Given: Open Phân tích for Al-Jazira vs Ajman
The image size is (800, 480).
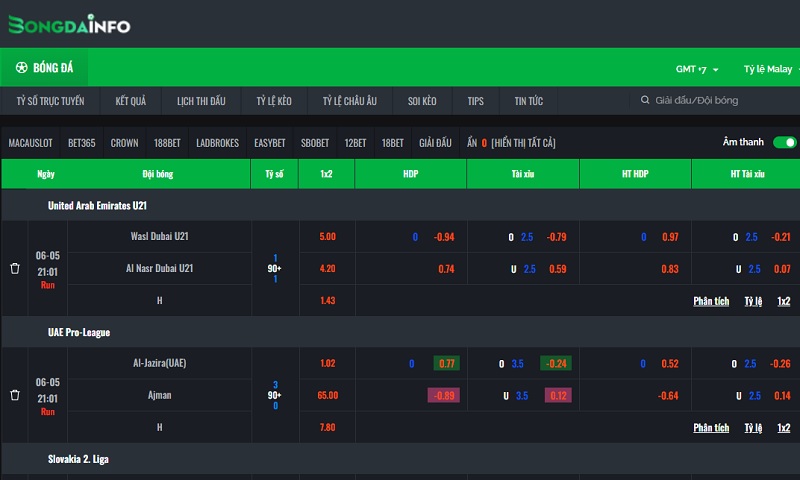Looking at the screenshot, I should pyautogui.click(x=711, y=427).
